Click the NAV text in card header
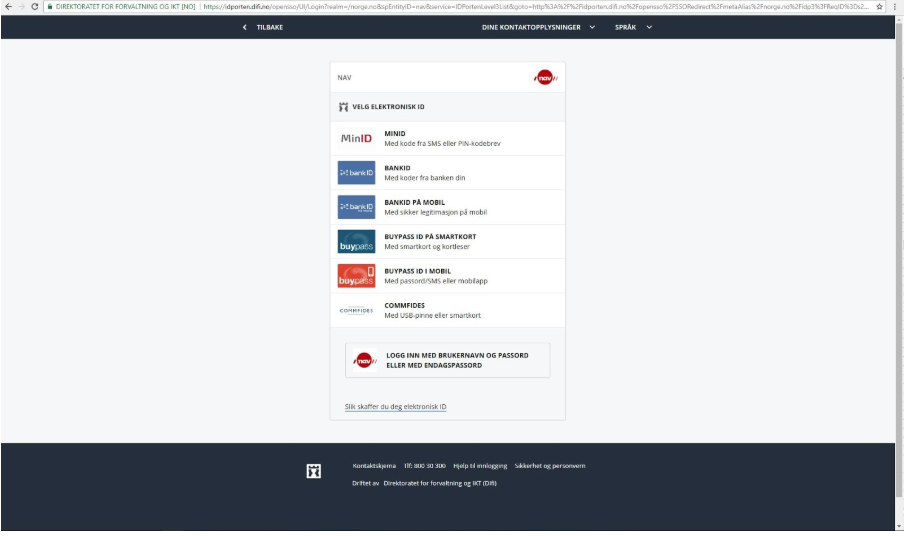Screen dimensions: 907x536 pyautogui.click(x=344, y=77)
